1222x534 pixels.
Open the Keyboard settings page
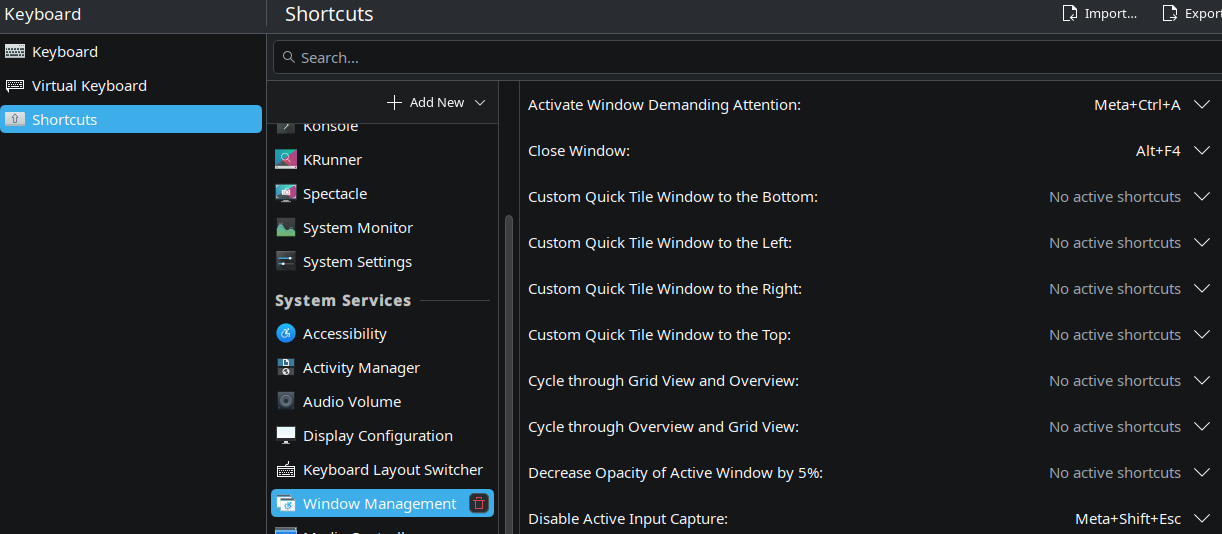tap(65, 52)
